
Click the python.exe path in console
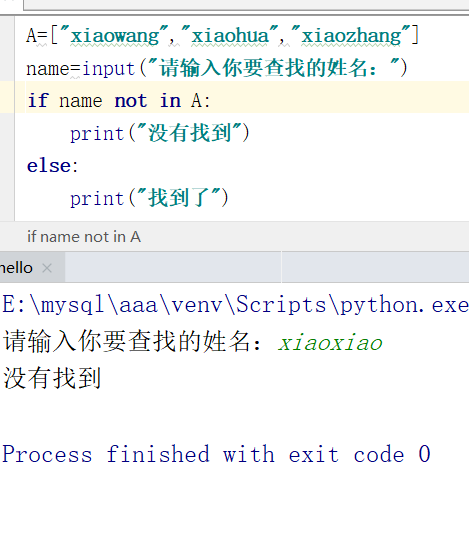[235, 305]
